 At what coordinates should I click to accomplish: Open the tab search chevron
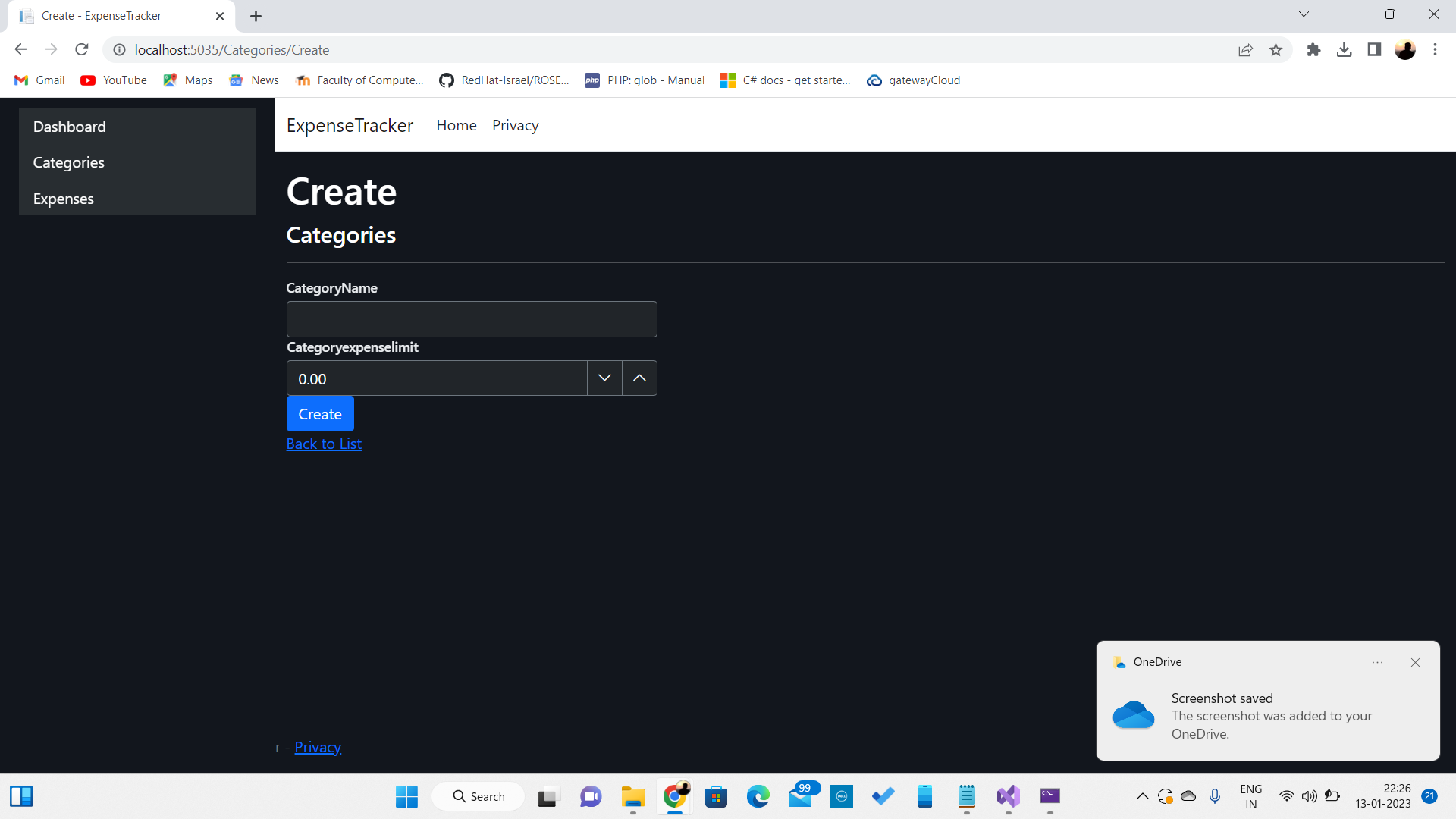point(1304,14)
